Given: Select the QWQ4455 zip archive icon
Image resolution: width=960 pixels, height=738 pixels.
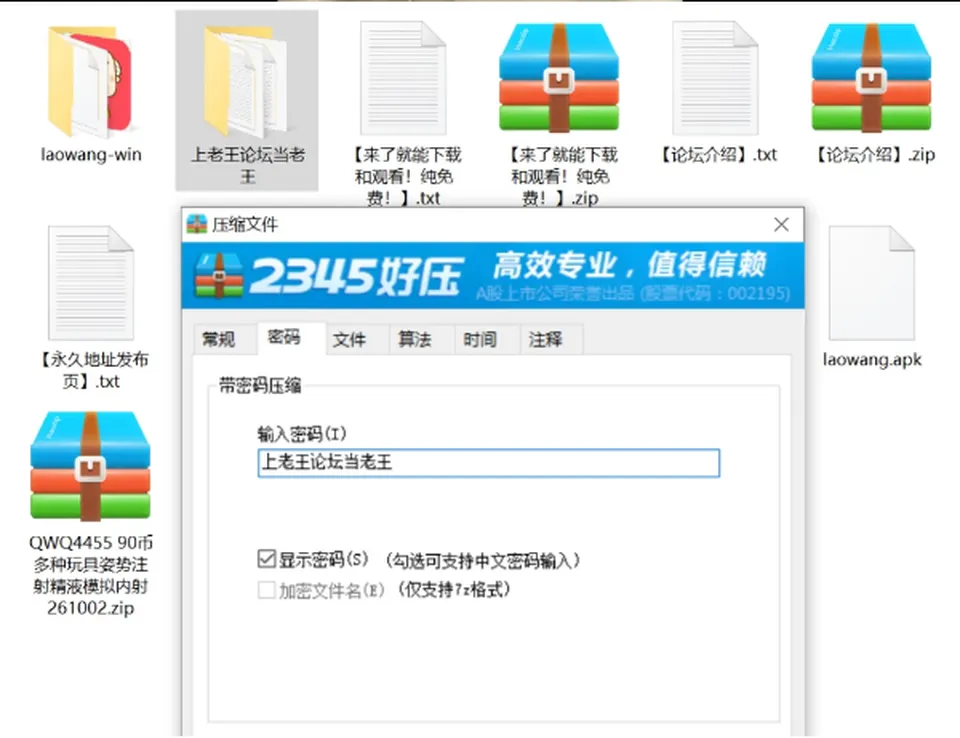Looking at the screenshot, I should coord(90,466).
